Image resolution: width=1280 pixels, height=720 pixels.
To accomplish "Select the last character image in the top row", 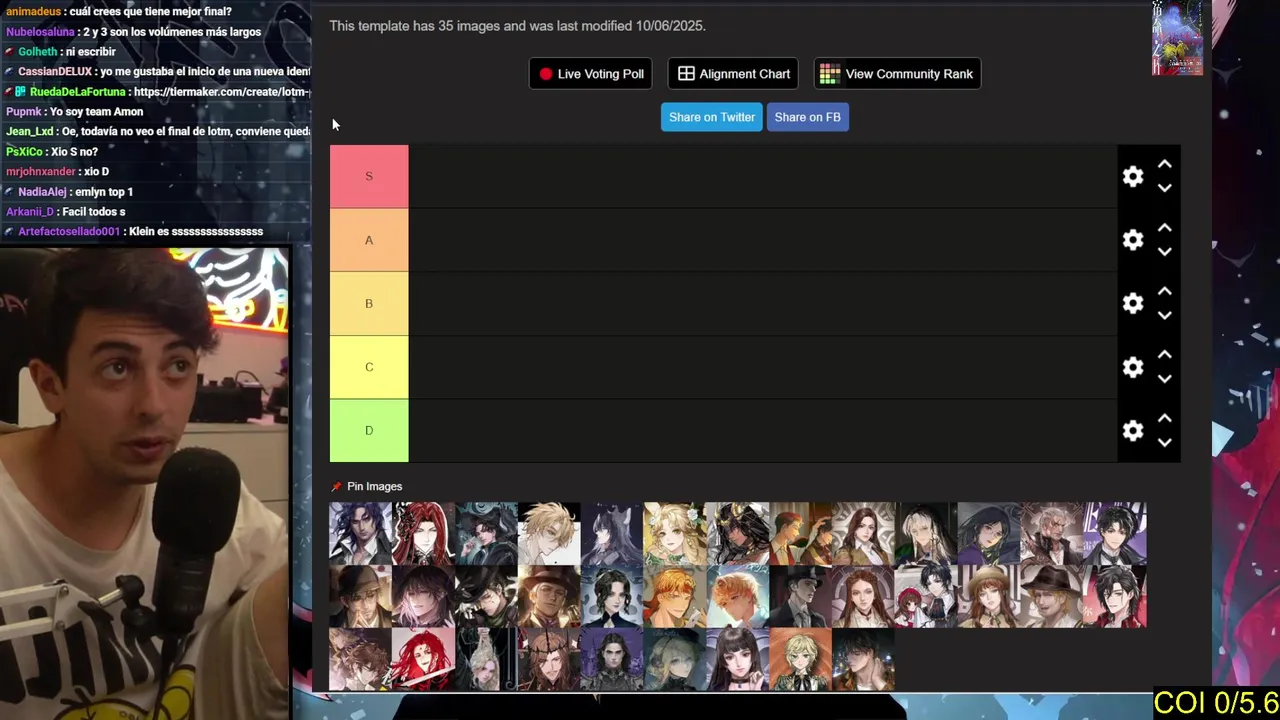I will [1115, 533].
